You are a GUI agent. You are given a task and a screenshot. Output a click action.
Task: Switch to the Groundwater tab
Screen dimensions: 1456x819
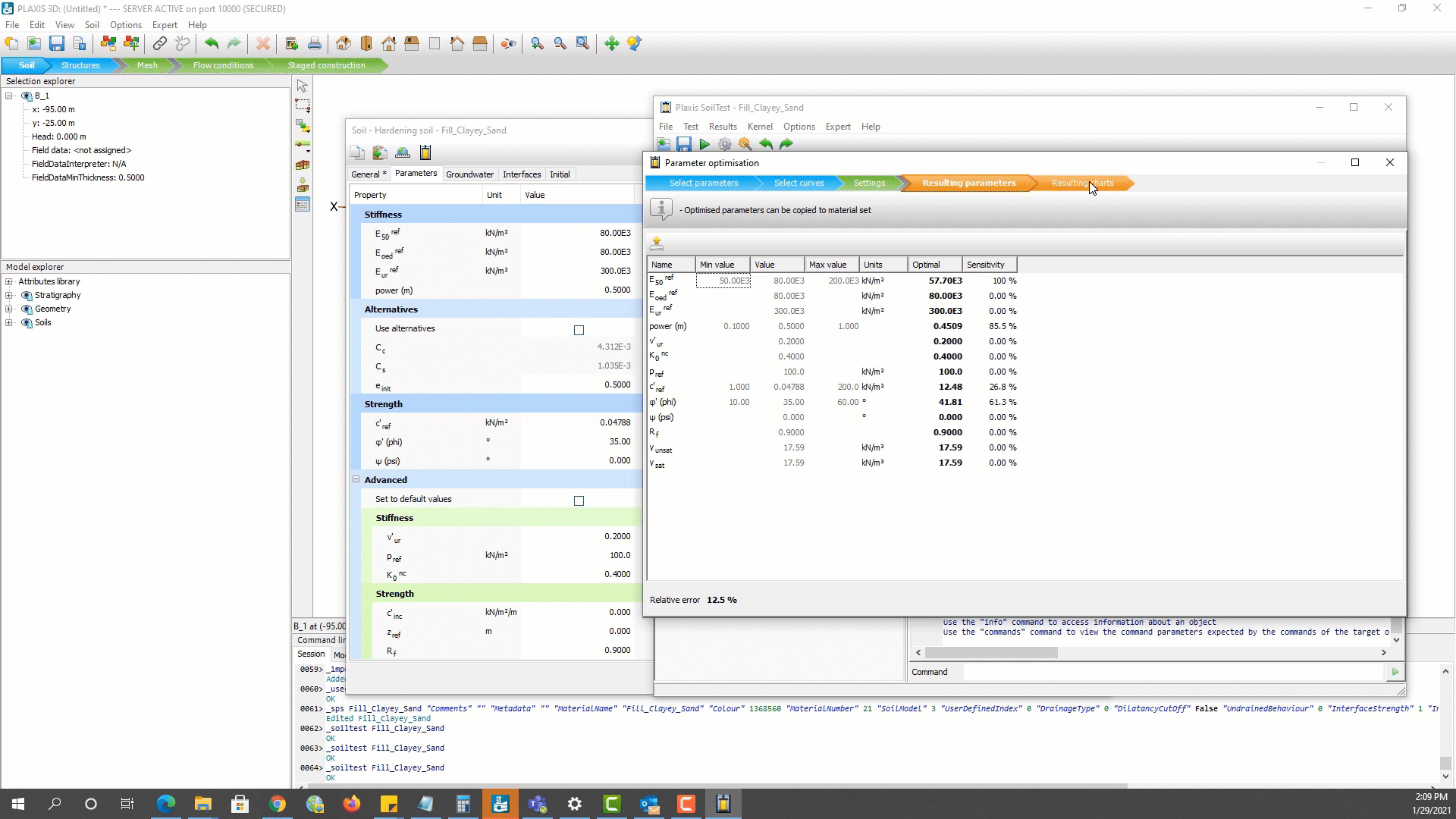469,174
